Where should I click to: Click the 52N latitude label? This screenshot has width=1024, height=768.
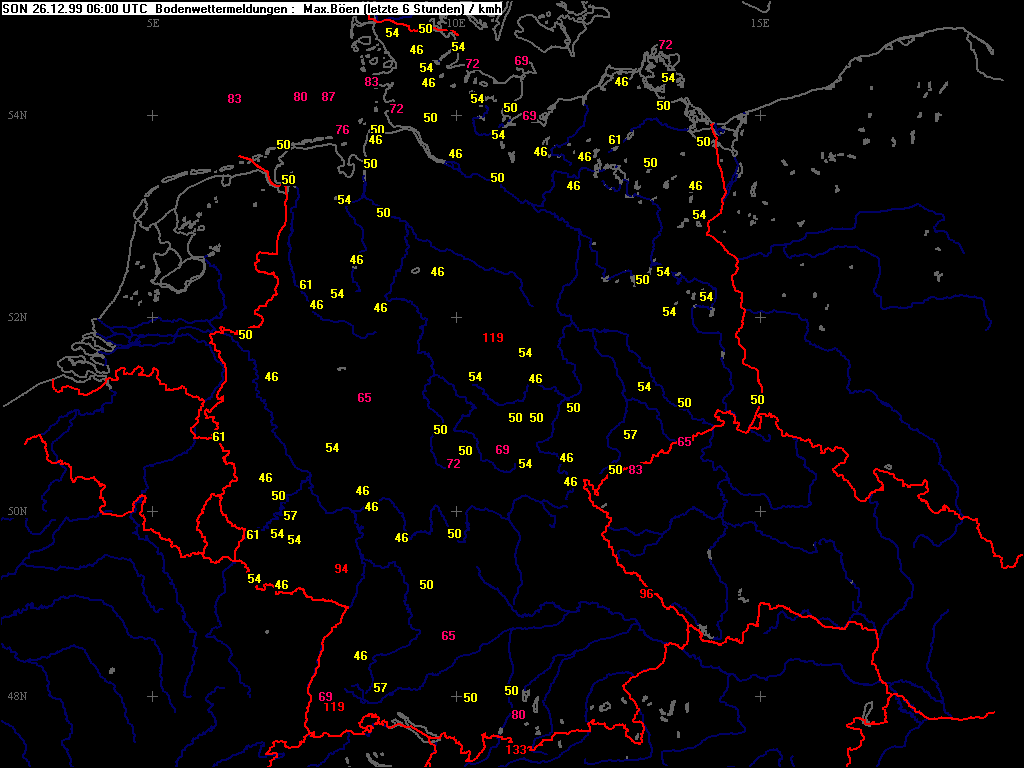pos(17,318)
